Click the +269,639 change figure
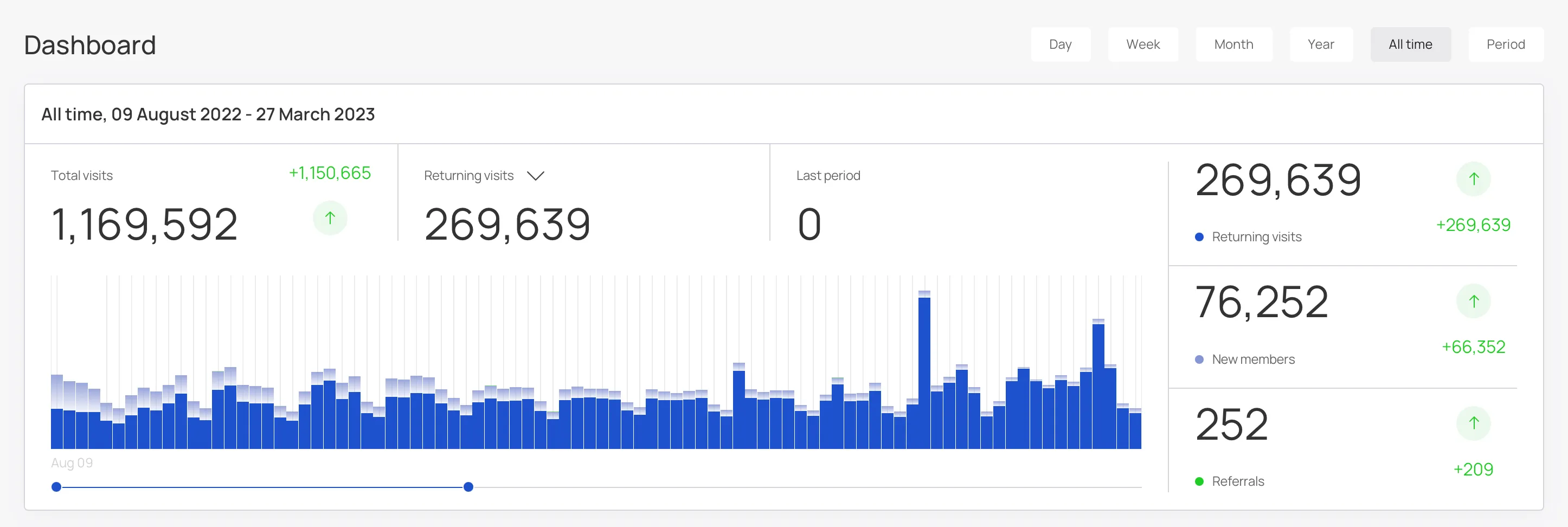1568x527 pixels. coord(1473,225)
